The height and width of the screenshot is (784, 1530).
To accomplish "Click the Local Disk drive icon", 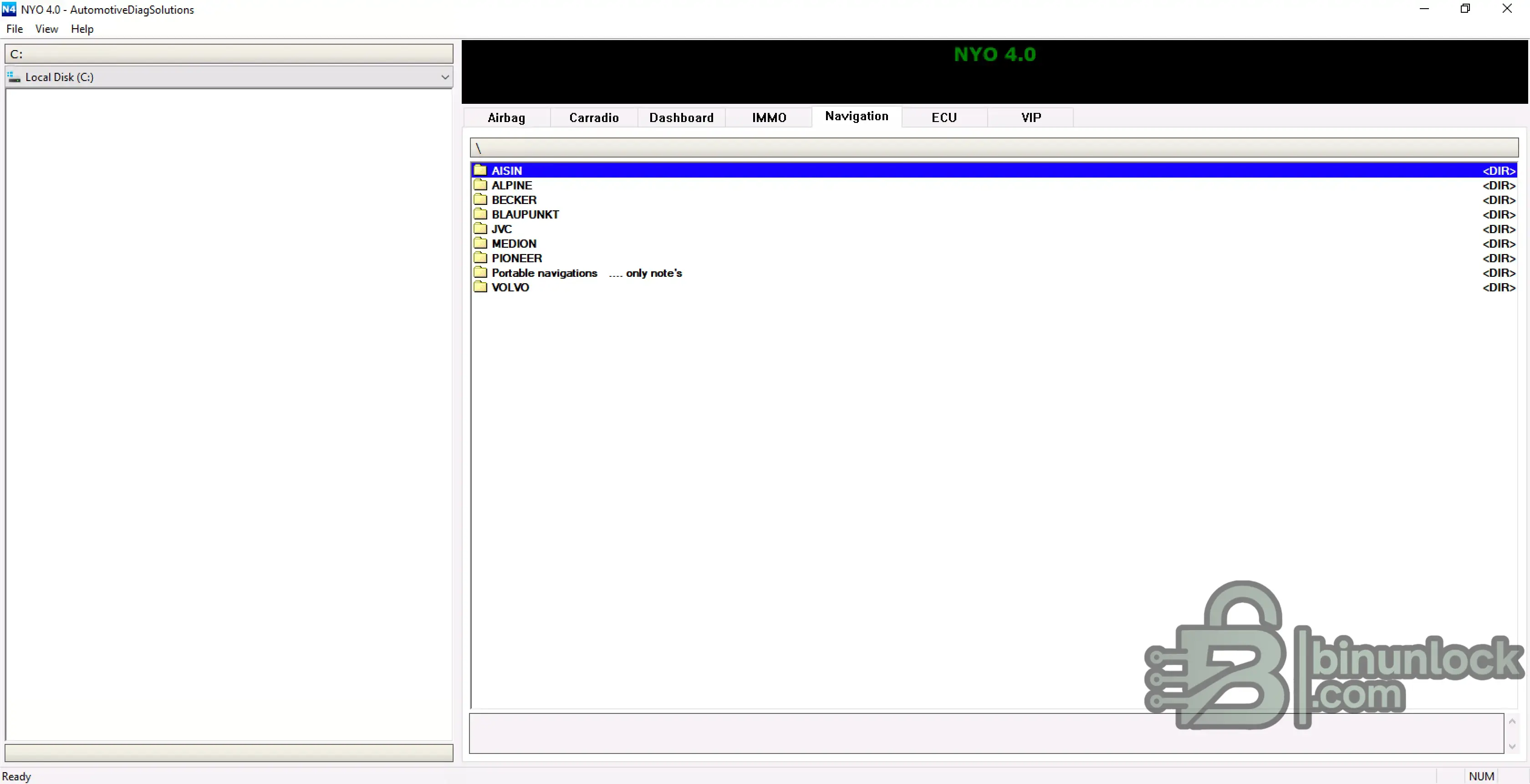I will pos(14,76).
